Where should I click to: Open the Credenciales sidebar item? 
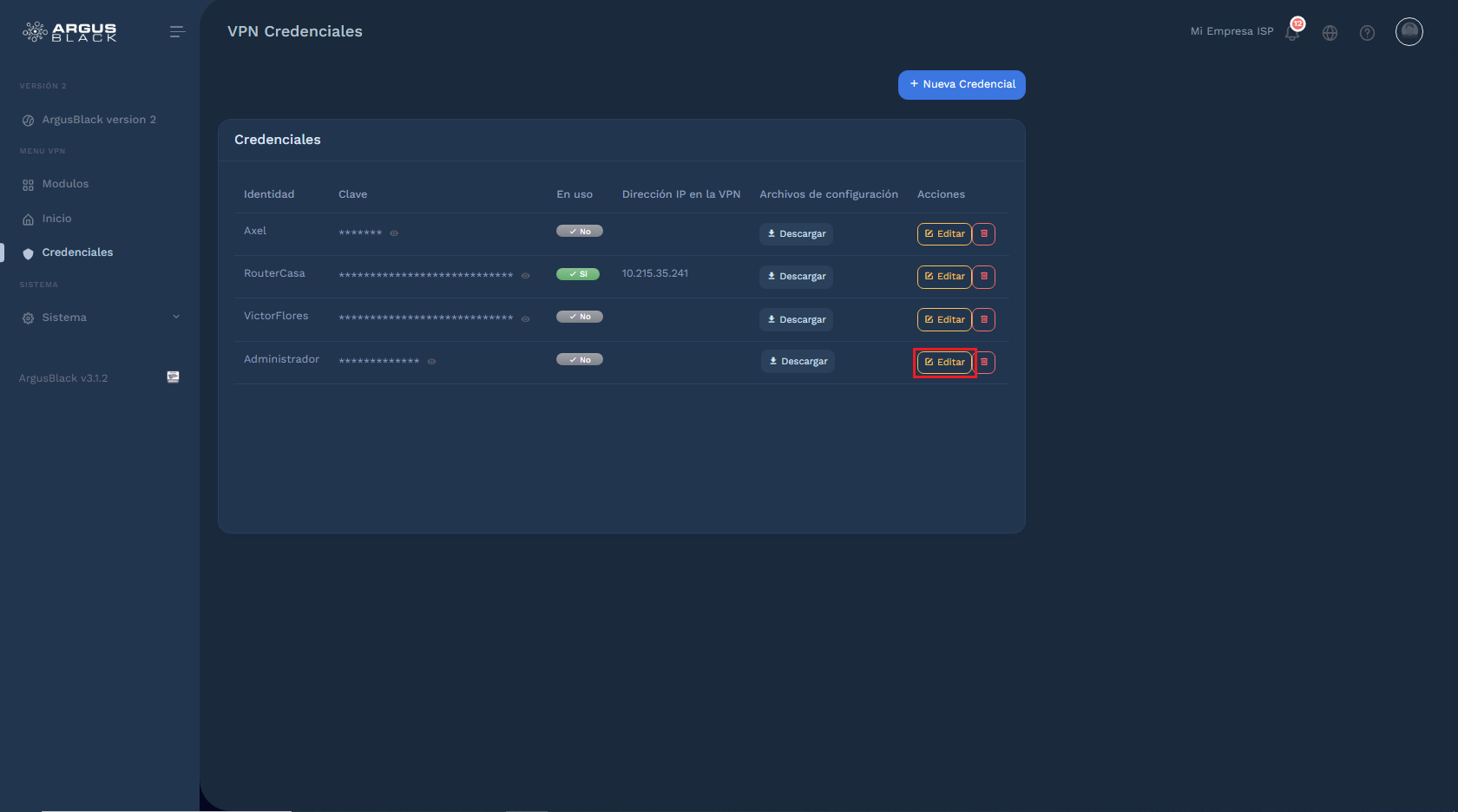click(78, 252)
